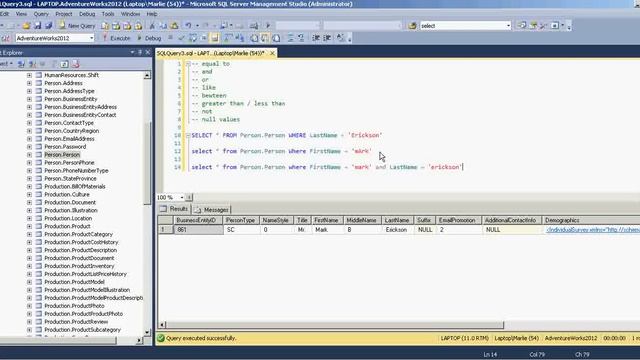Click the Cut scissors icon
The height and width of the screenshot is (360, 640).
tap(152, 26)
